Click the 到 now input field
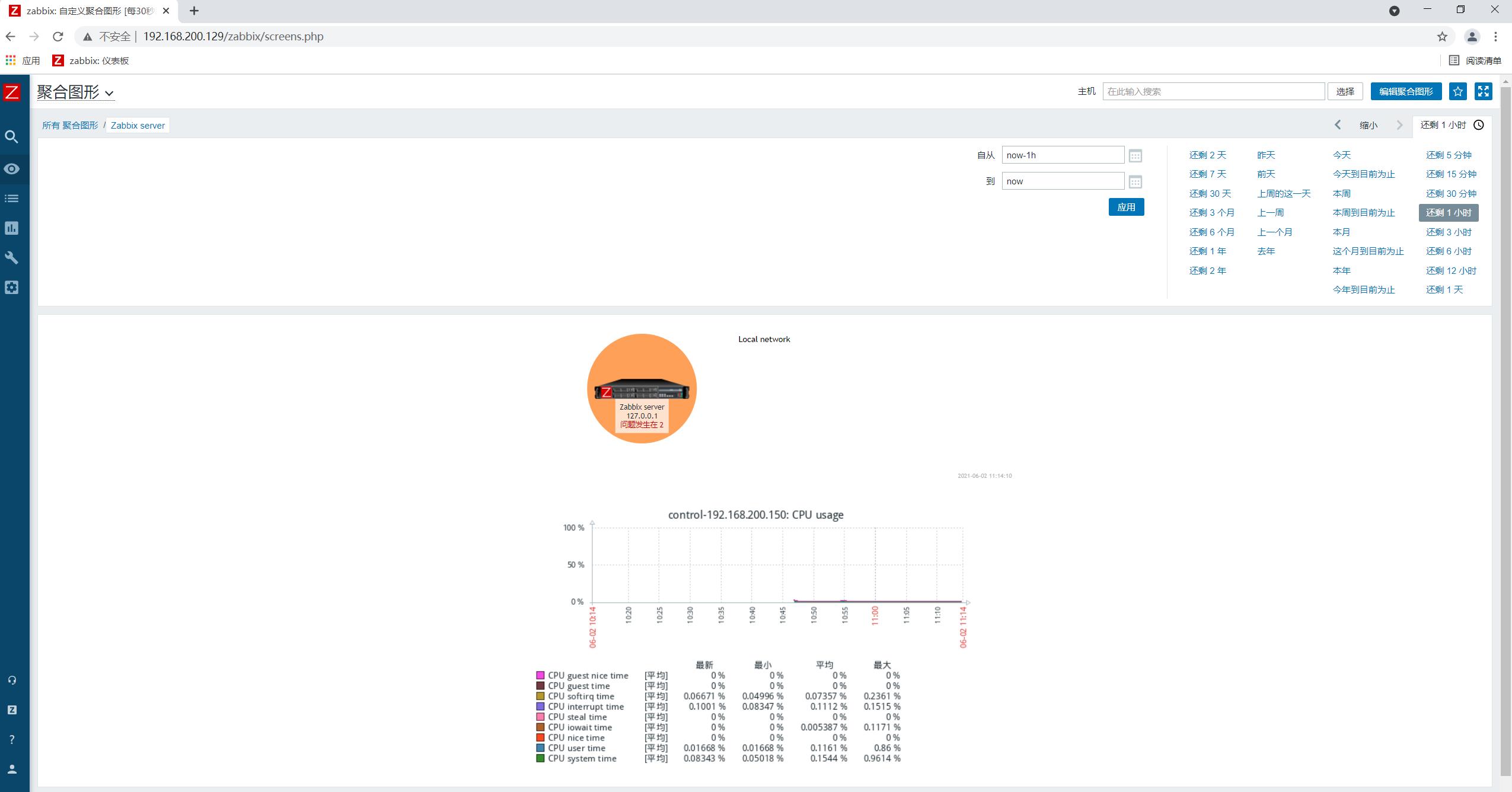This screenshot has width=1512, height=792. coord(1063,181)
